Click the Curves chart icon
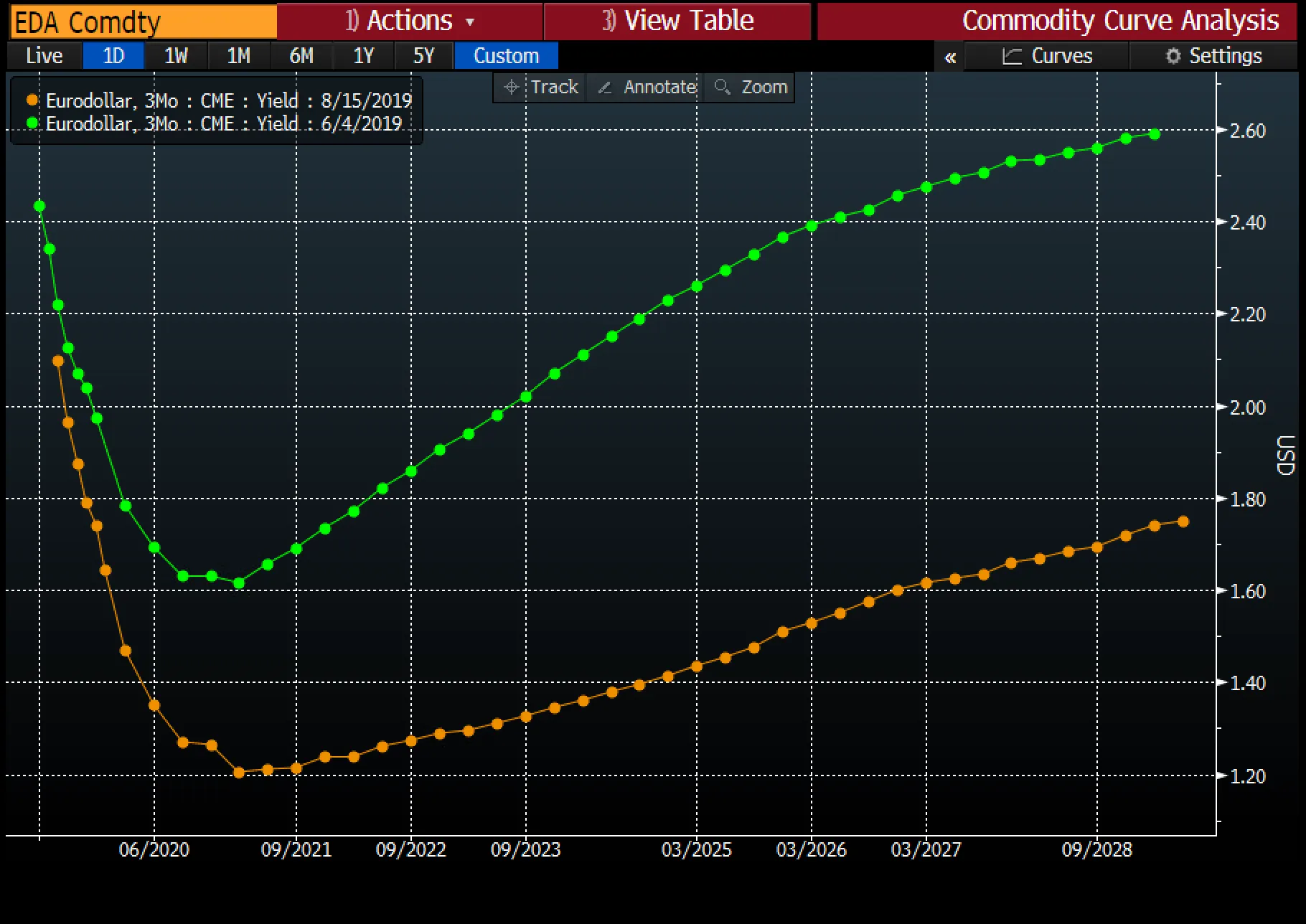Viewport: 1306px width, 924px height. coord(1012,56)
